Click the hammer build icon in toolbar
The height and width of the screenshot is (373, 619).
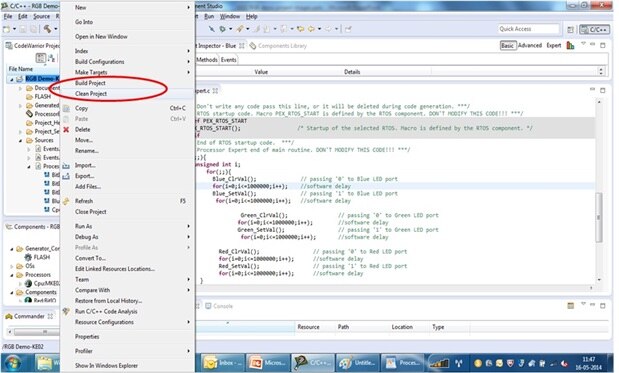[x=47, y=29]
